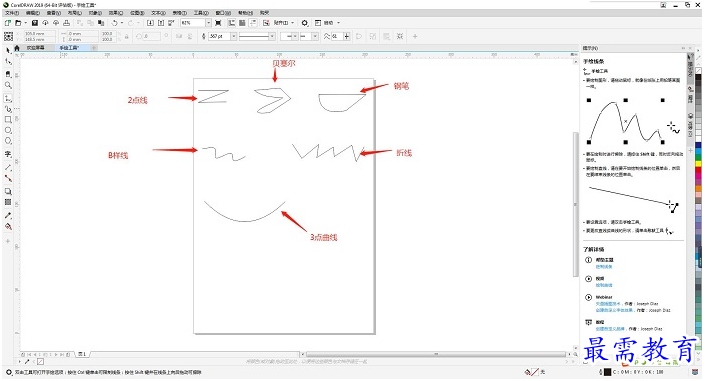Toggle show guidelines icon in toolbar
The image size is (705, 381).
(x=253, y=22)
